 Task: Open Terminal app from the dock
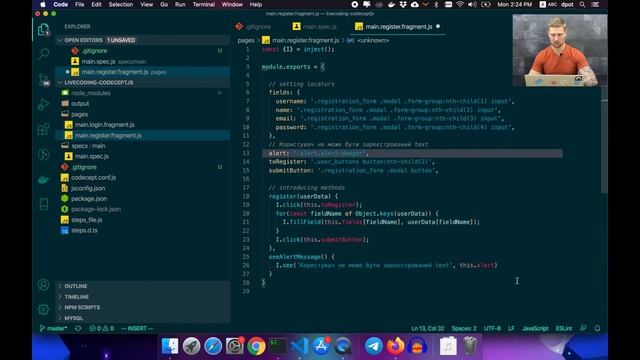[278, 346]
